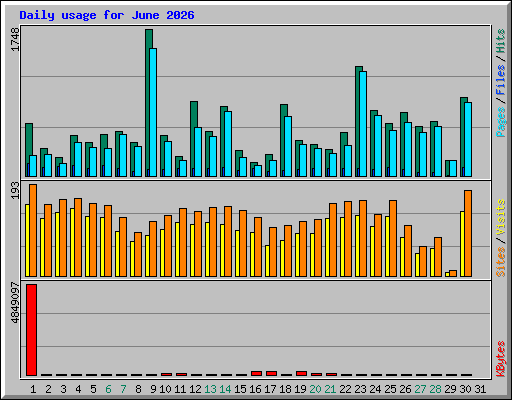Click the green 'Hits' legend label
512x400 pixels.
tap(500, 41)
